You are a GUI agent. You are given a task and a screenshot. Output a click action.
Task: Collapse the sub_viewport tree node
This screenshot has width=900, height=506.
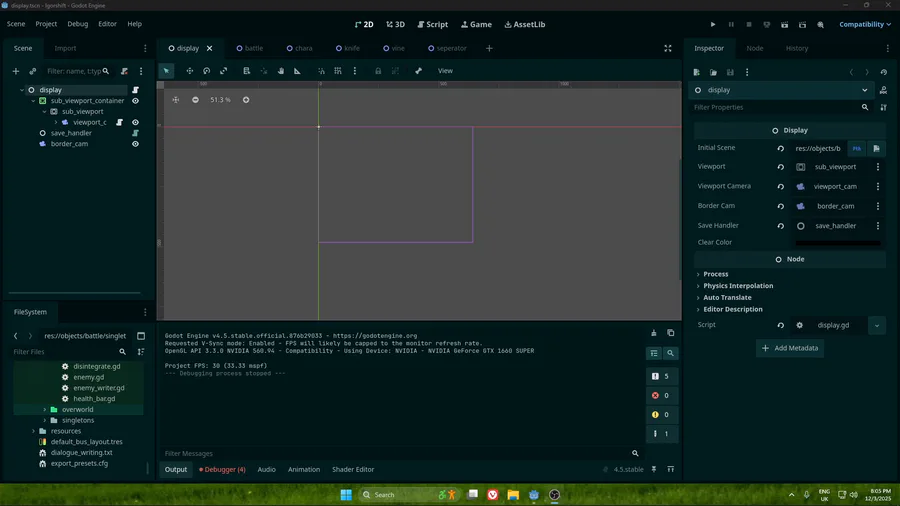44,111
